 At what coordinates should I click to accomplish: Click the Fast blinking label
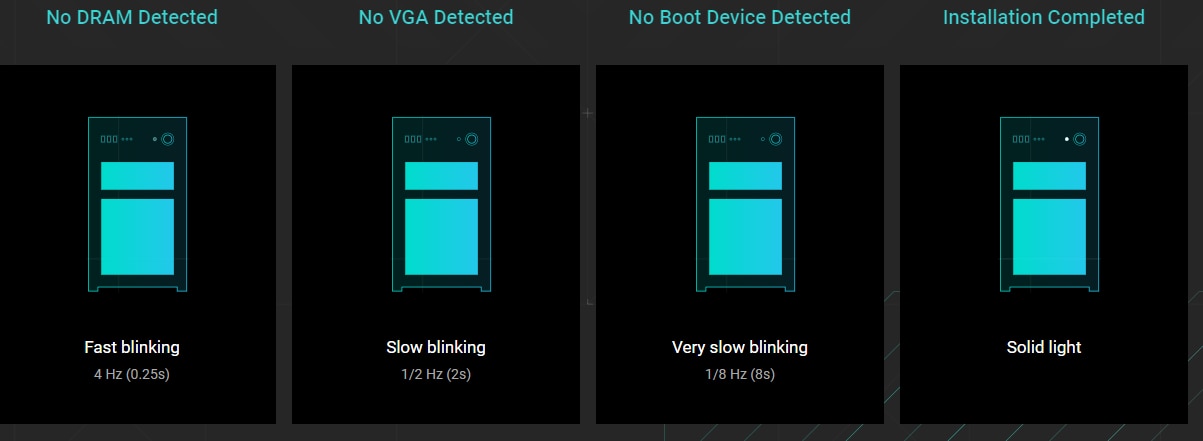click(132, 348)
